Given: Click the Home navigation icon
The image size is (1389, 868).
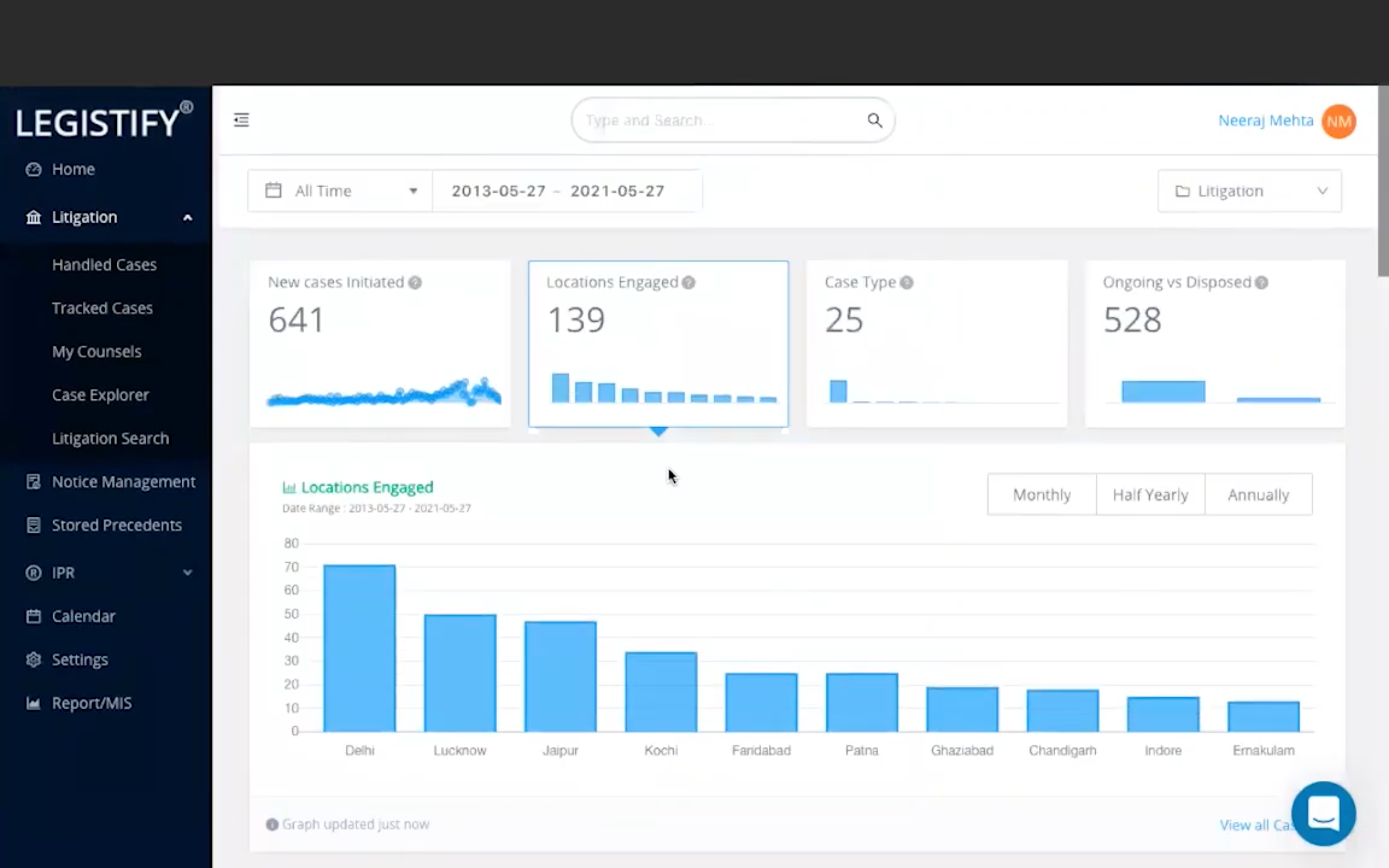Looking at the screenshot, I should [x=32, y=168].
